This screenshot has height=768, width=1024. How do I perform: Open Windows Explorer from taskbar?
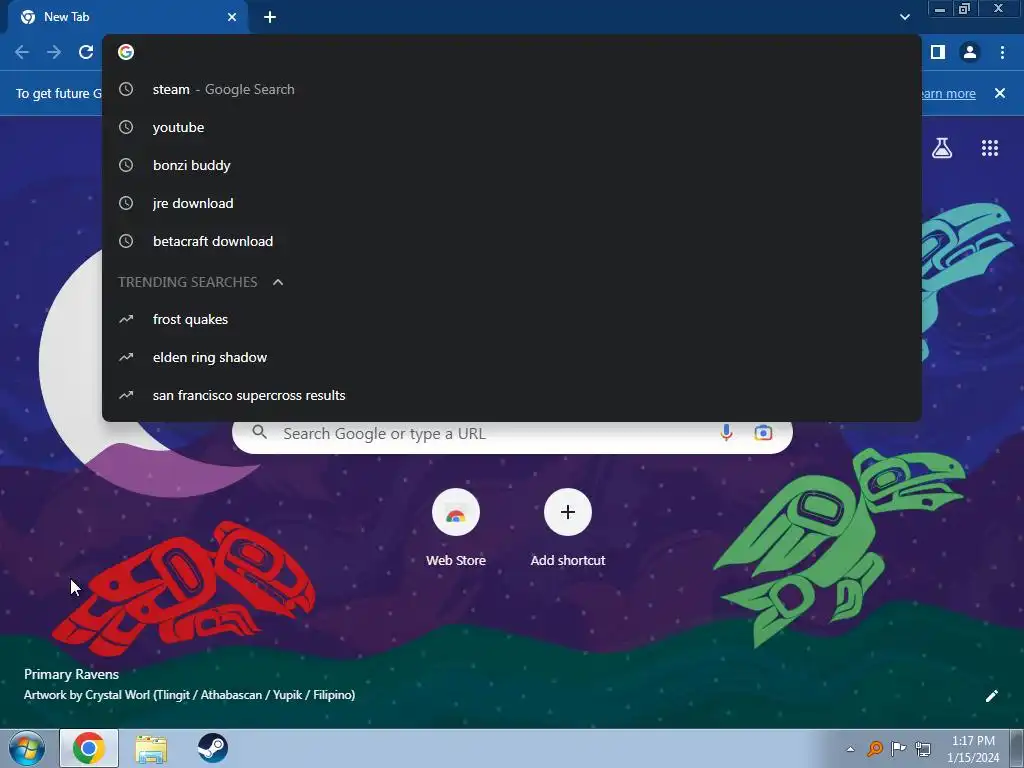[x=151, y=748]
